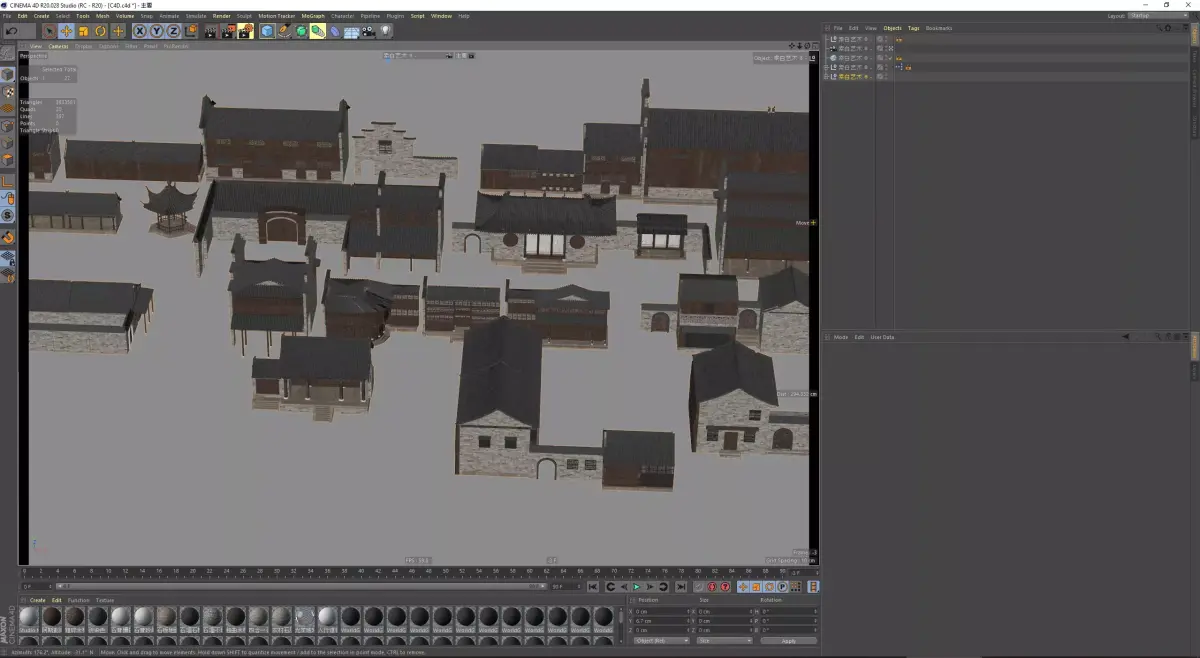Screen dimensions: 1200x658
Task: Toggle Scale keyframe recording
Action: coord(756,587)
